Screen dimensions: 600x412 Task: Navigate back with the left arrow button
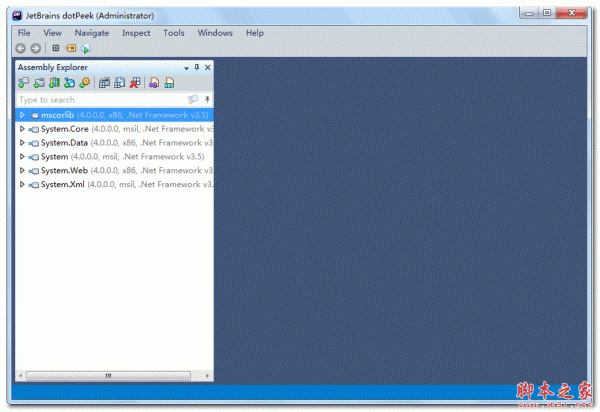[21, 48]
